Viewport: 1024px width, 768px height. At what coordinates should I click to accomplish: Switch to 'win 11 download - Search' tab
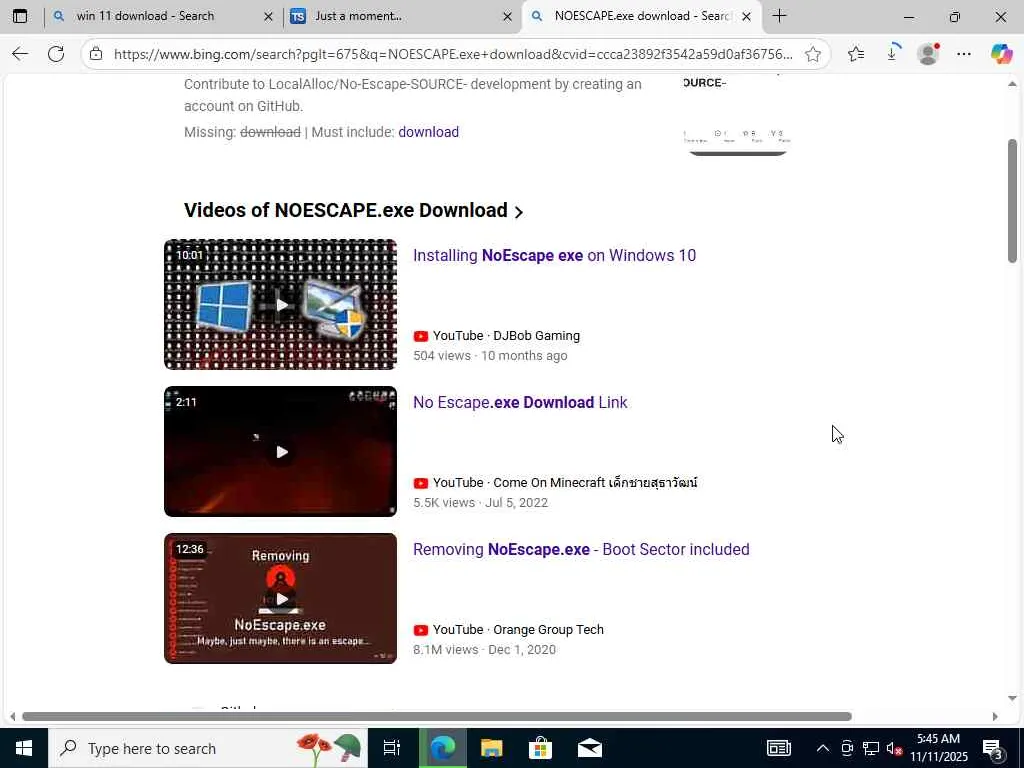click(x=163, y=16)
